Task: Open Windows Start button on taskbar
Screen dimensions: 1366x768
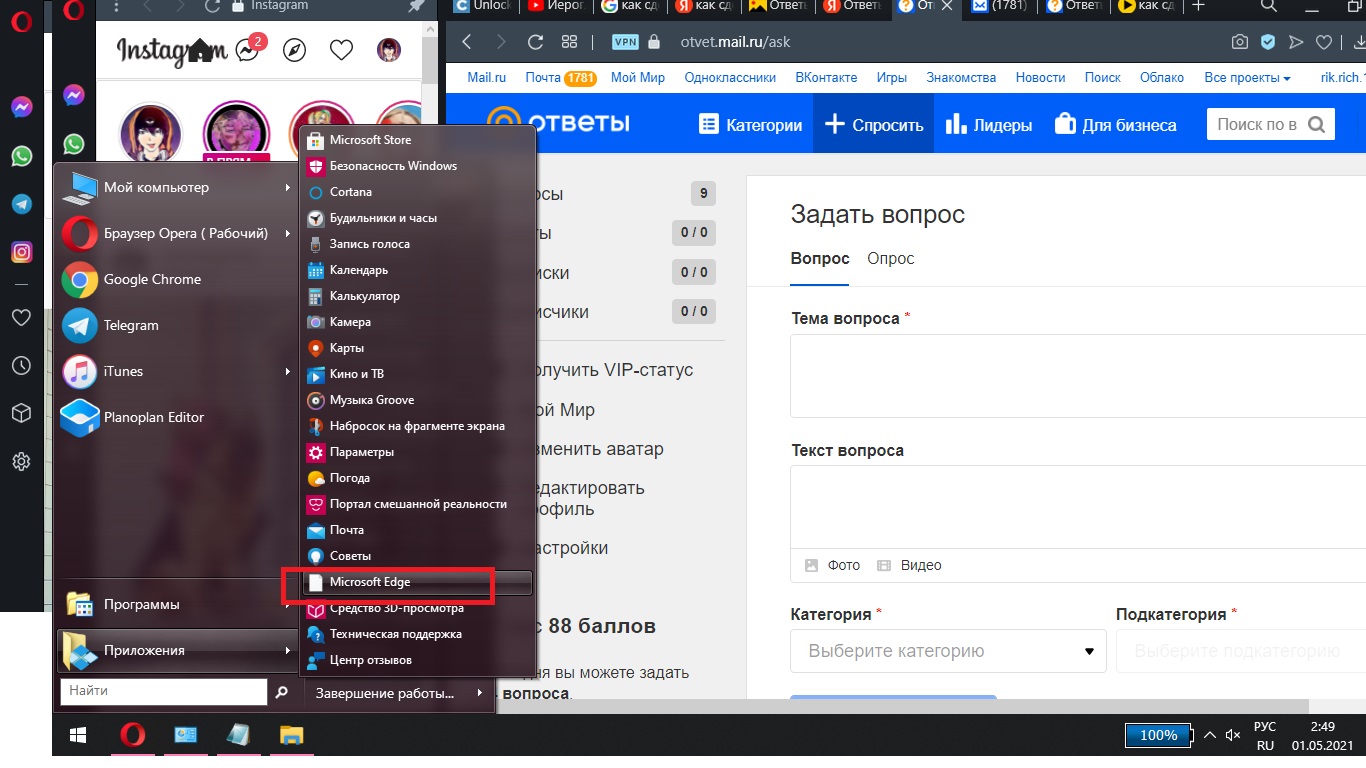Action: point(76,736)
